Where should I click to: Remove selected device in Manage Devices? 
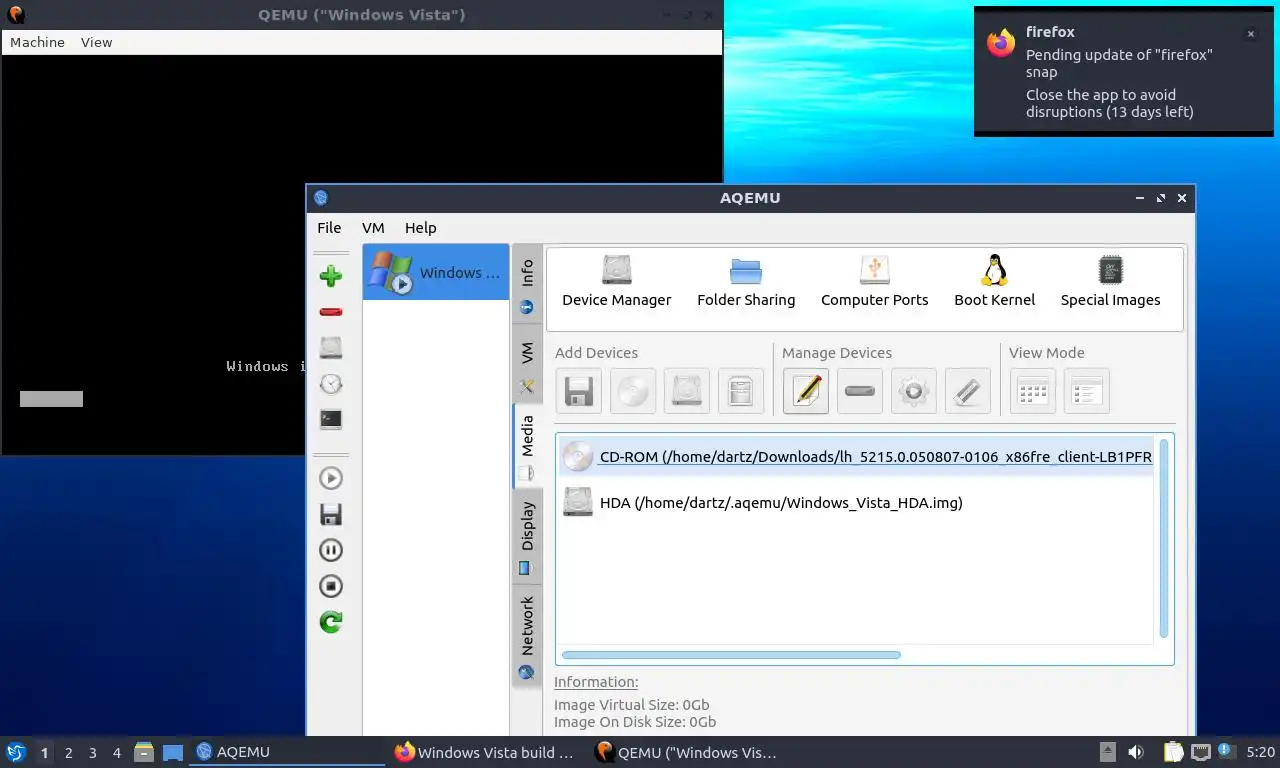(x=860, y=391)
